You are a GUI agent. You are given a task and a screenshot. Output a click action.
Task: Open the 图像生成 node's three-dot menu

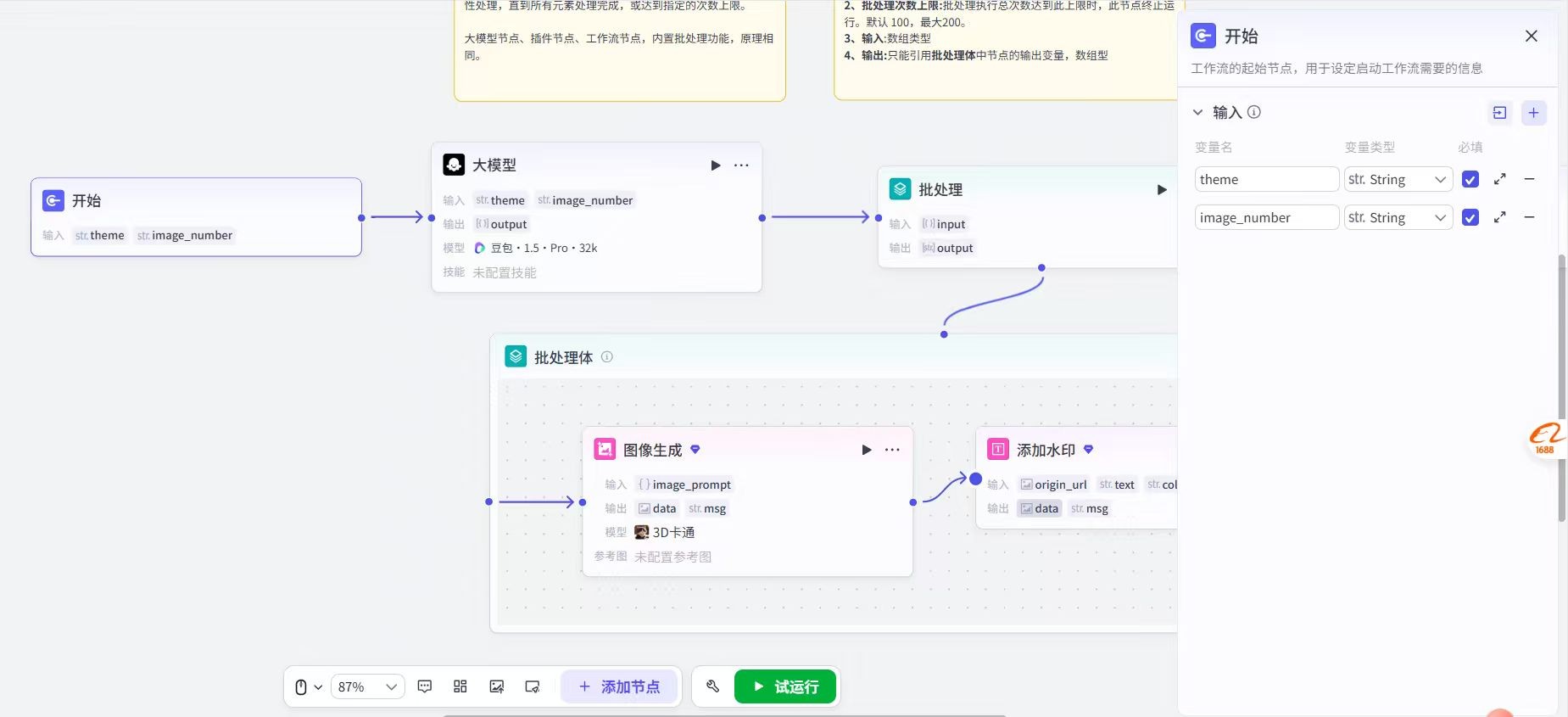892,450
